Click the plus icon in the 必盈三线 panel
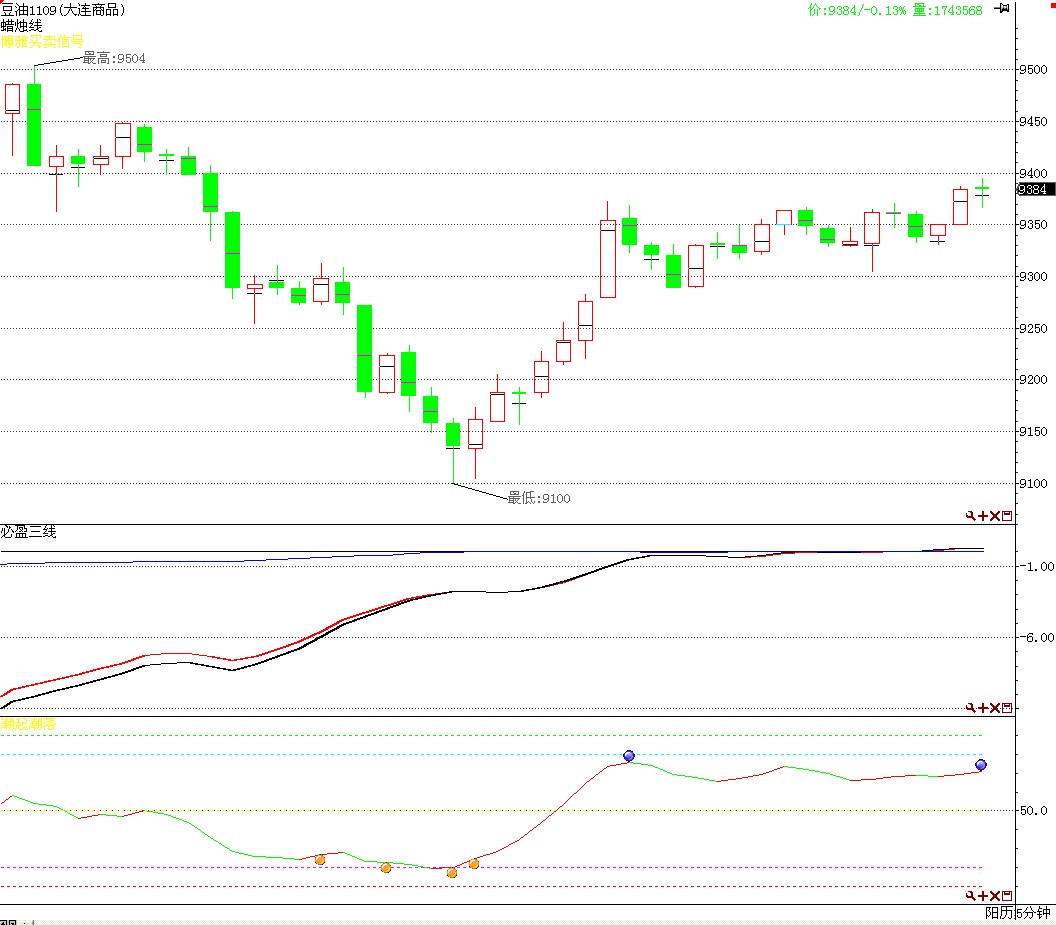Screen dimensions: 1056x925 [x=983, y=707]
